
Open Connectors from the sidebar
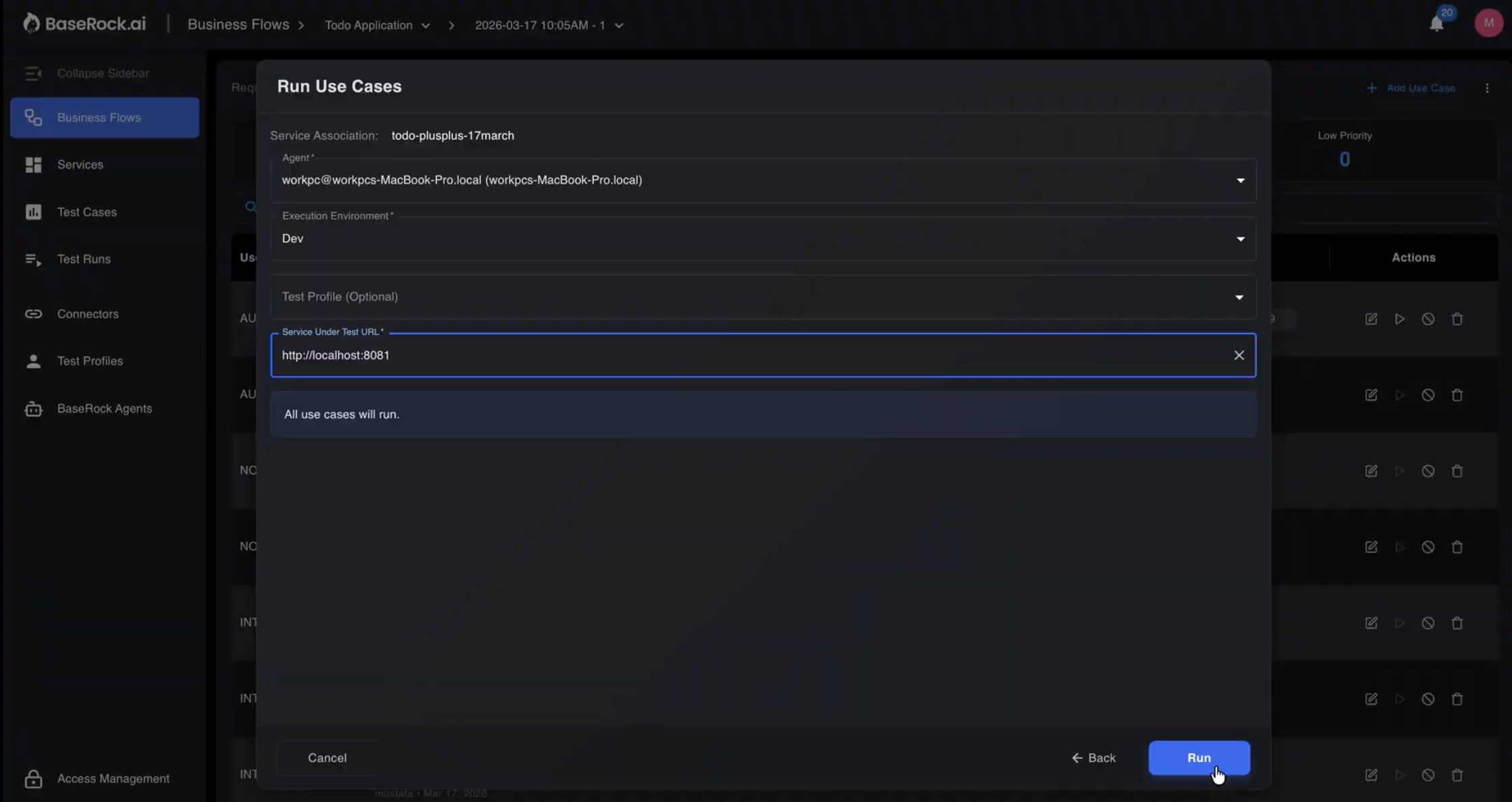(88, 314)
